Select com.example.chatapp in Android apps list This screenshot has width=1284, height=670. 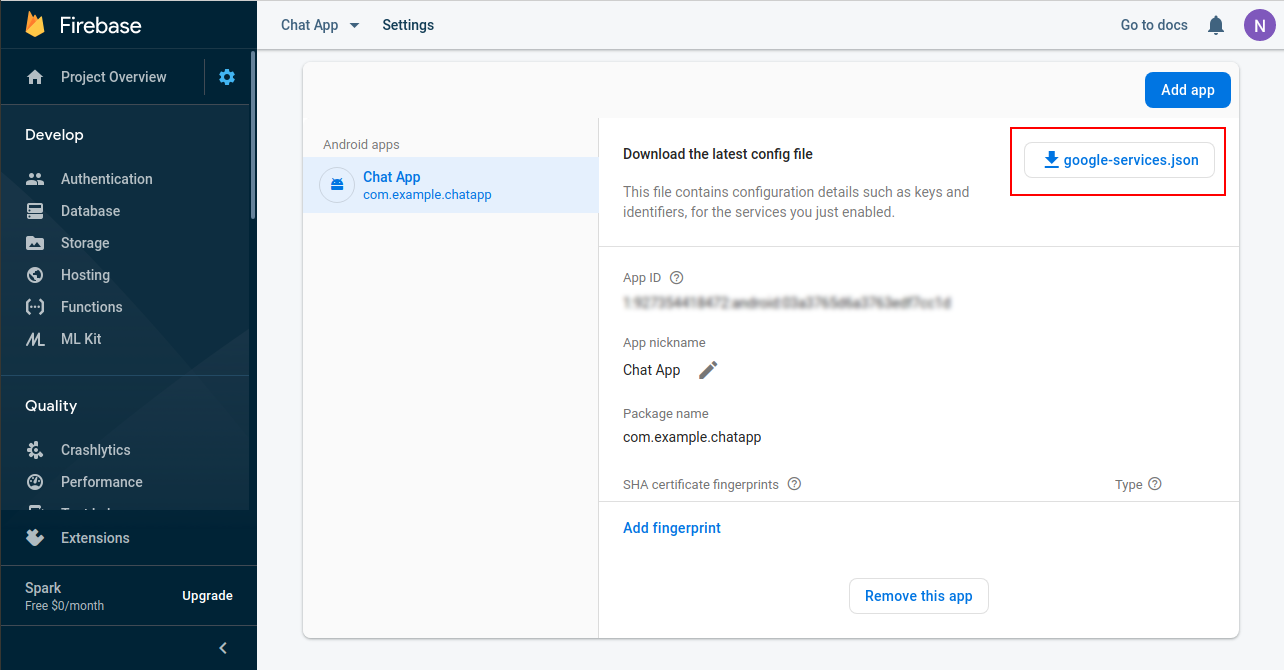pyautogui.click(x=450, y=185)
